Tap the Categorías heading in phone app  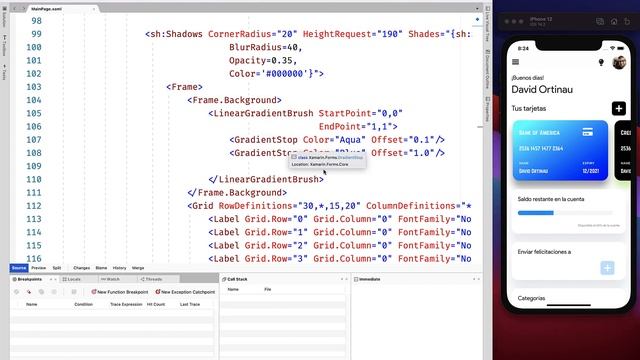point(531,298)
